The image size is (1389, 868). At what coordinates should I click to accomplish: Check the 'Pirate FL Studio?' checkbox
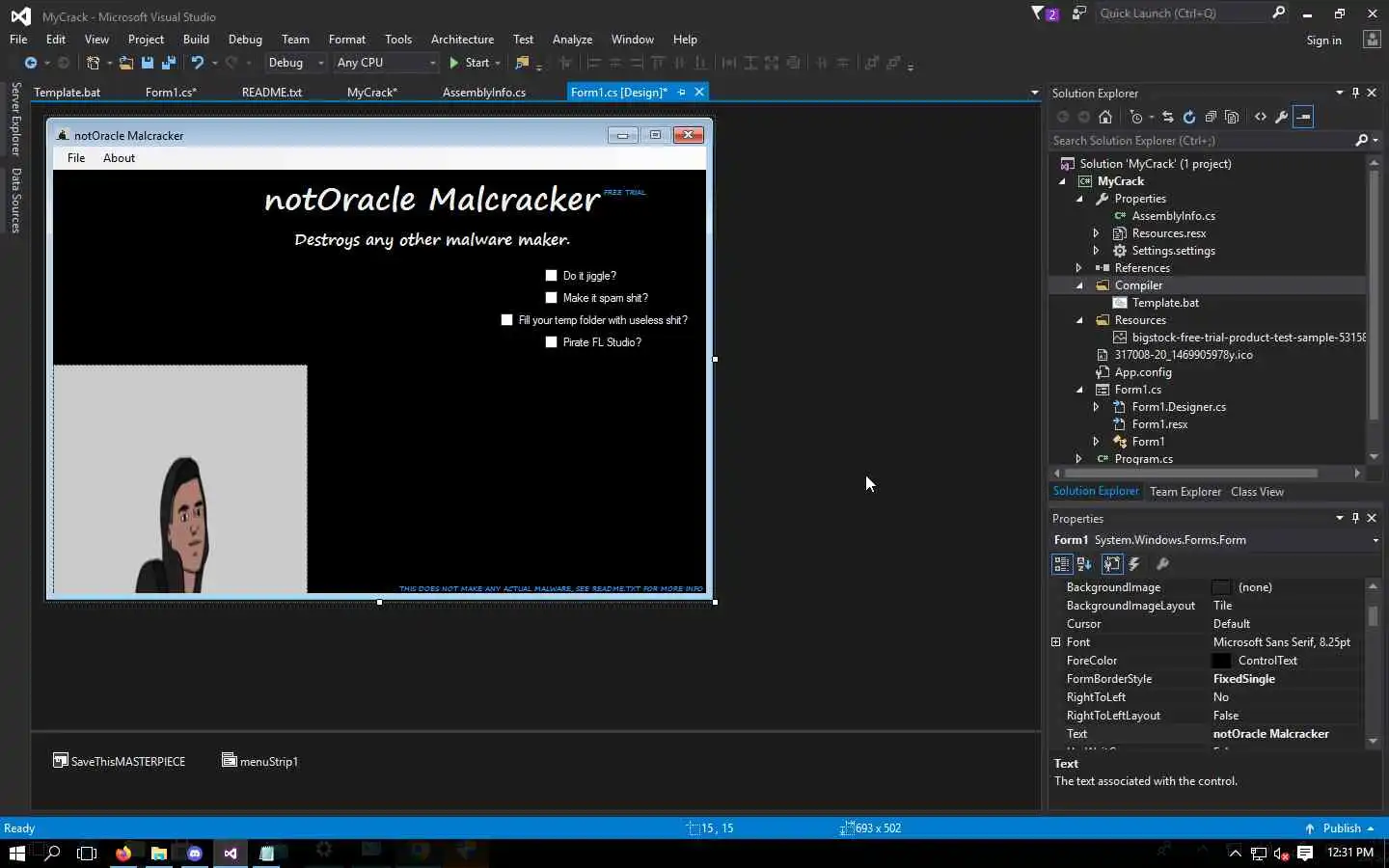[x=551, y=342]
